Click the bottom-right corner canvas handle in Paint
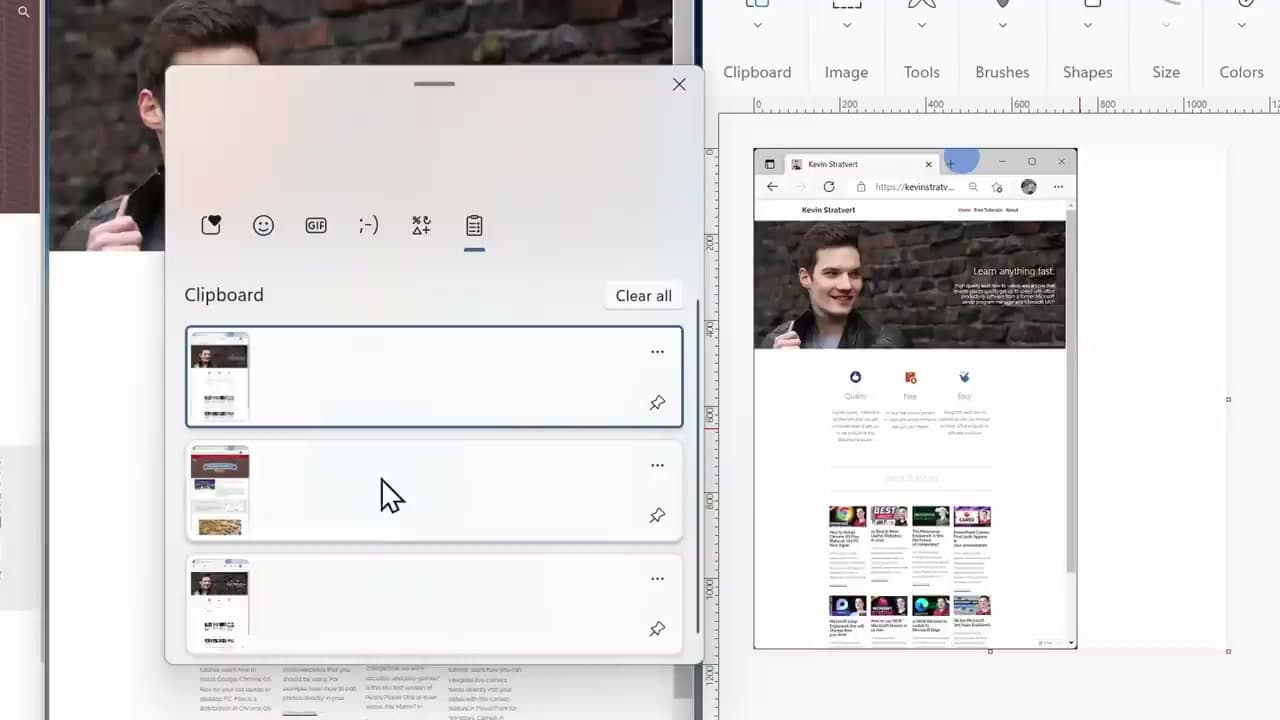Screen dimensions: 1280x720 1228,651
